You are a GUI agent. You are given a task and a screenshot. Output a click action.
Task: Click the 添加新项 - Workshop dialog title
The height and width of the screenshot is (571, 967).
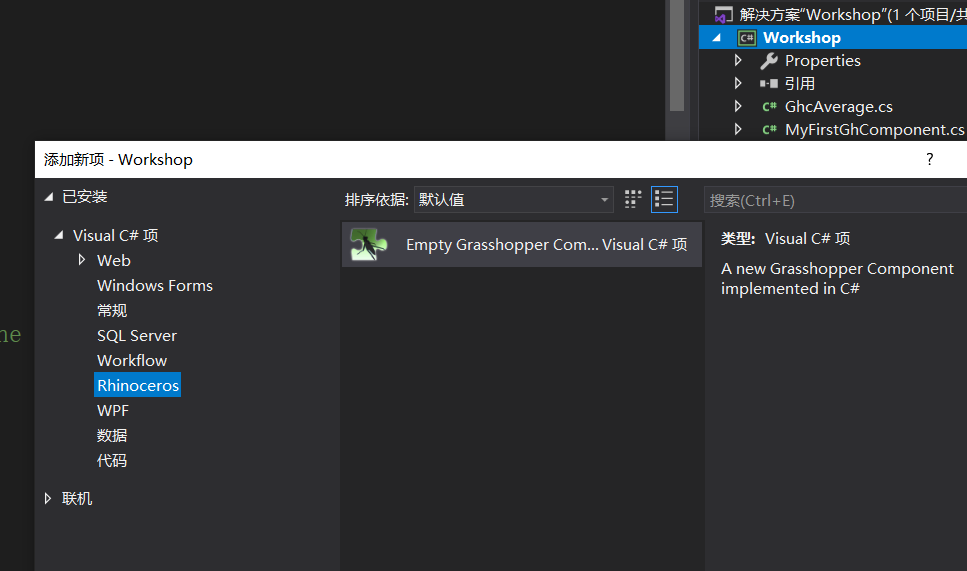pyautogui.click(x=118, y=159)
